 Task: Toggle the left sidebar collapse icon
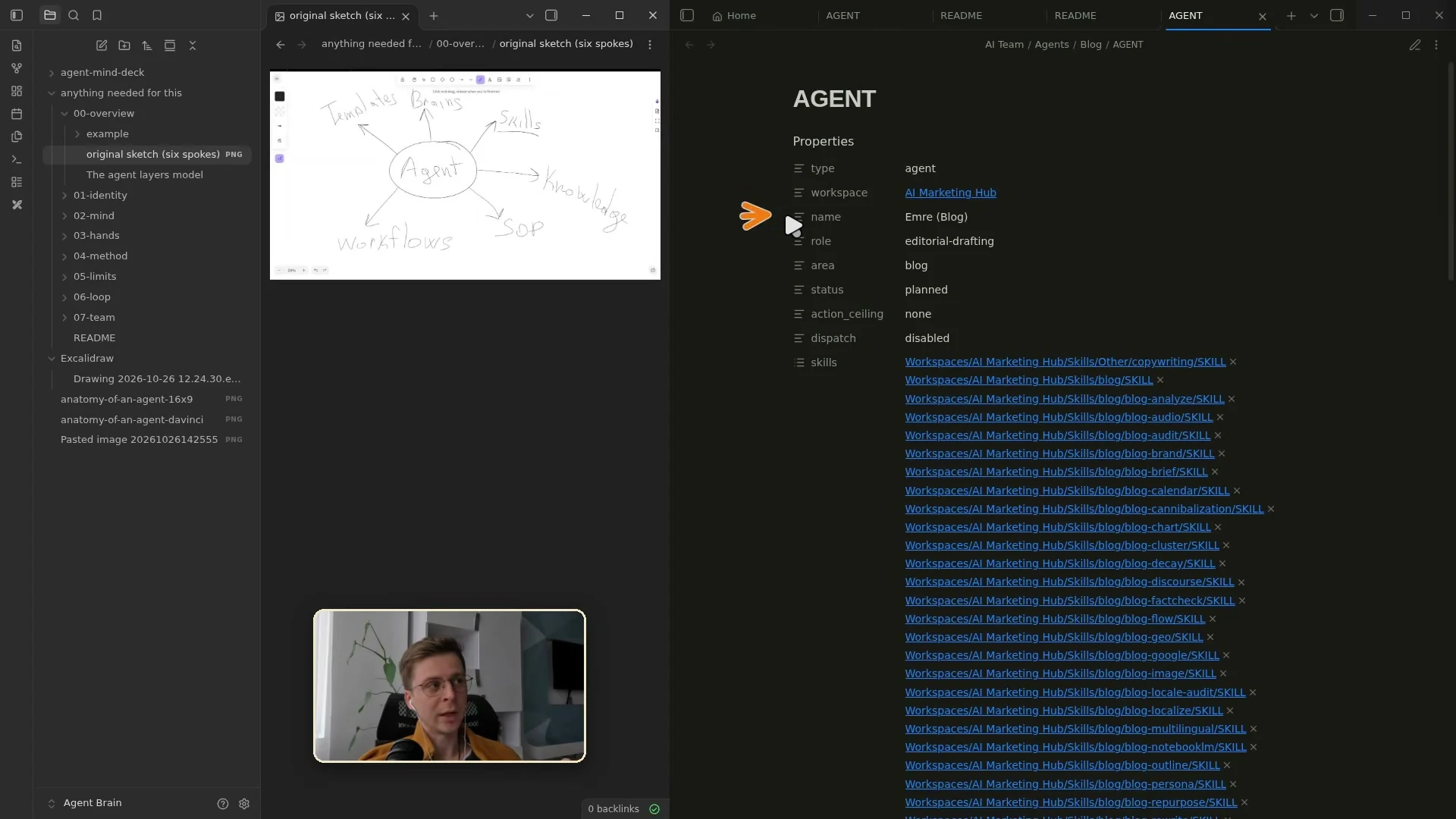(x=17, y=15)
